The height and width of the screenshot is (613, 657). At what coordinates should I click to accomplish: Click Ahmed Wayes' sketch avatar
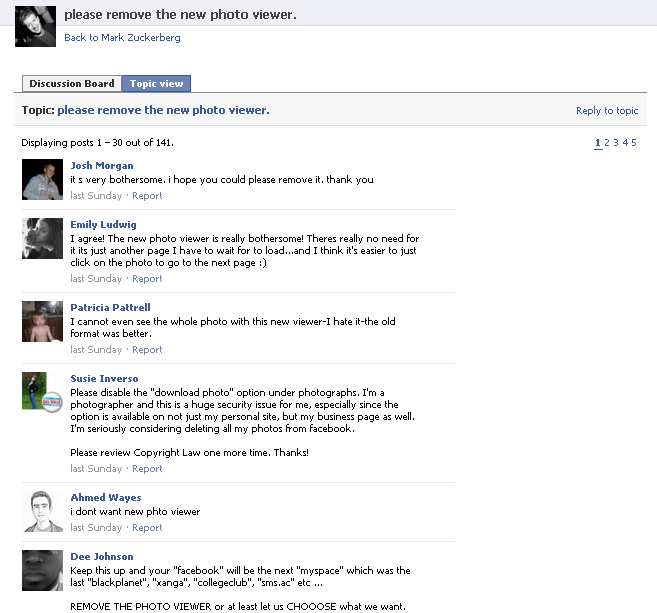point(42,511)
